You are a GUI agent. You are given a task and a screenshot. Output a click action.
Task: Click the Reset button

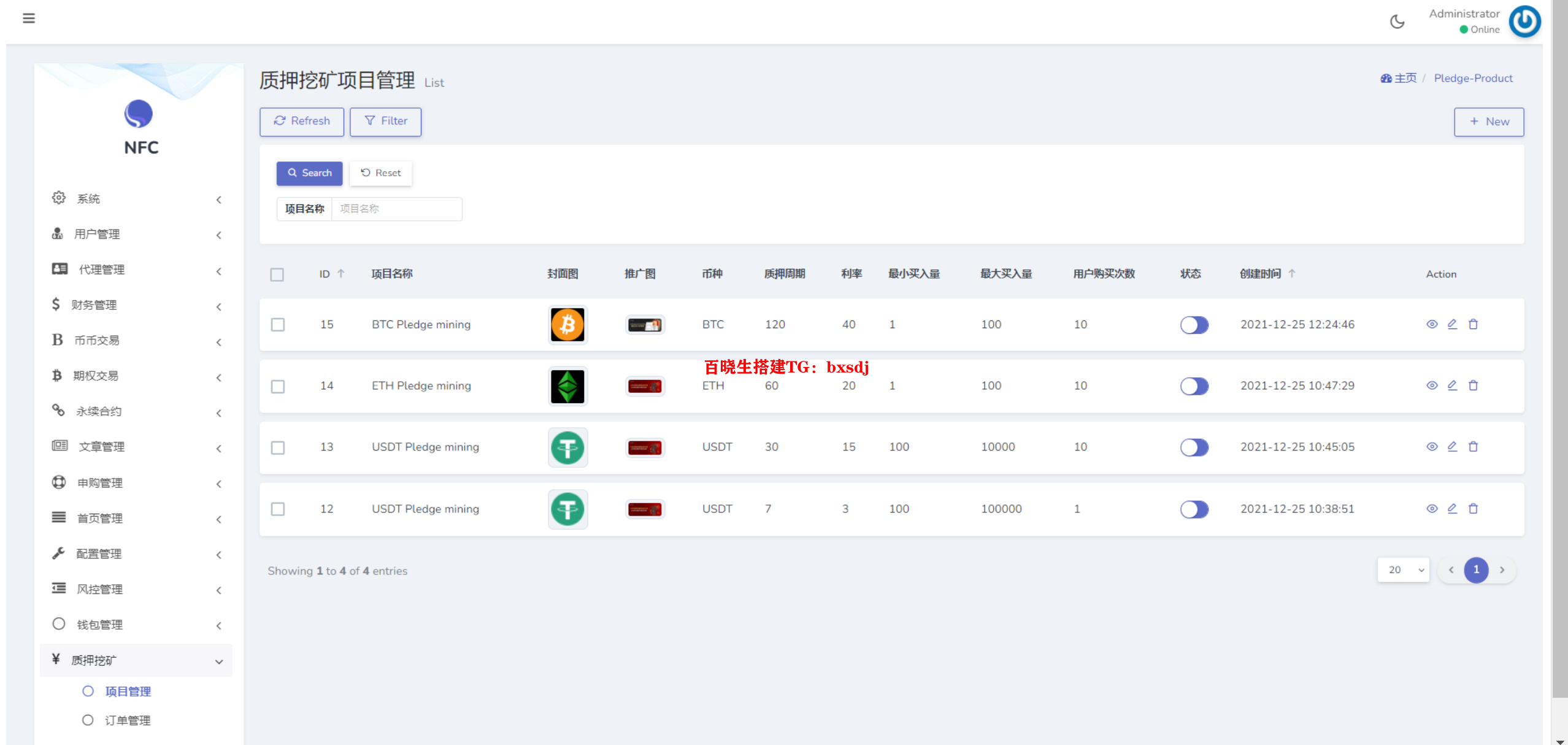(x=381, y=173)
